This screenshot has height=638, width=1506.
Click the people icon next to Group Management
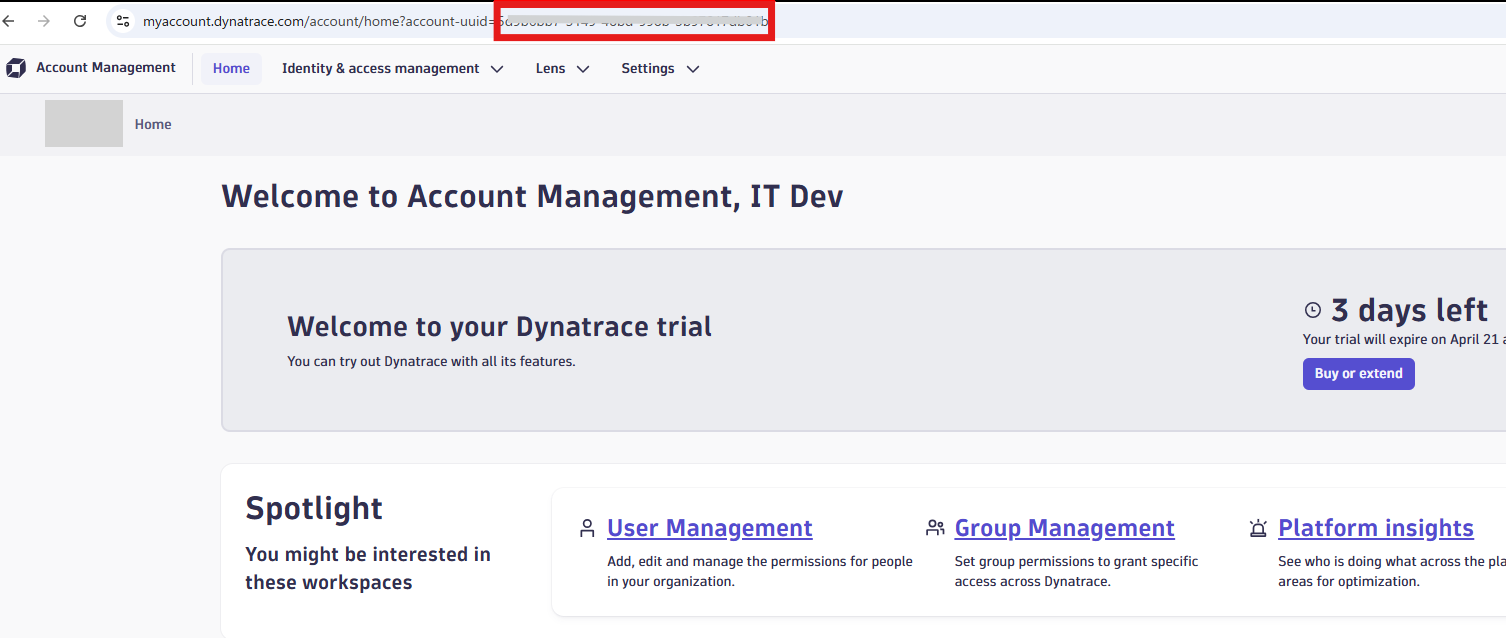coord(935,528)
